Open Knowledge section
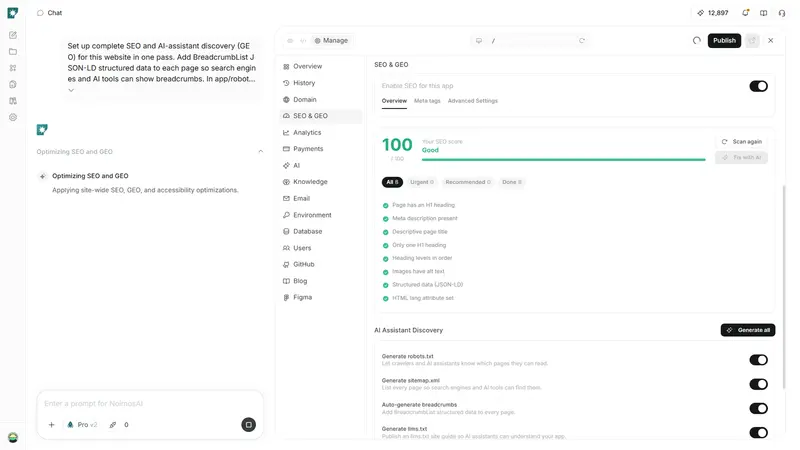The height and width of the screenshot is (450, 800). [320, 182]
